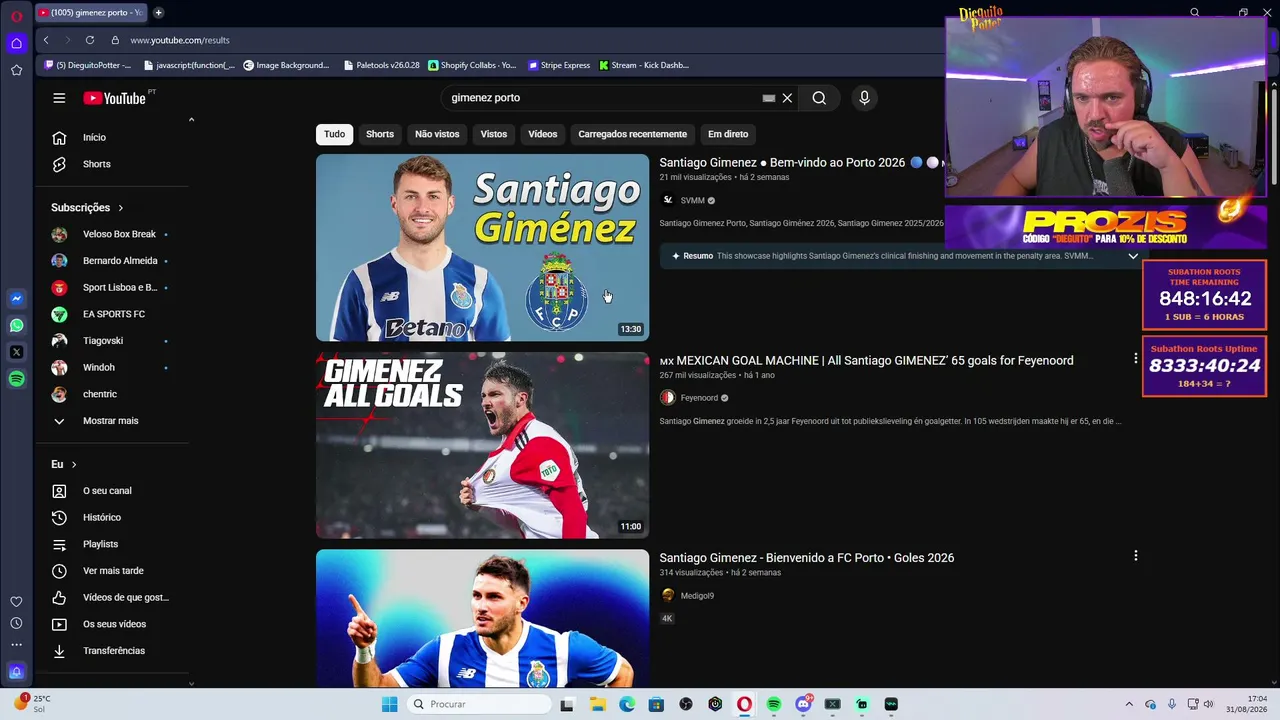The width and height of the screenshot is (1280, 720).
Task: Open the YouTube hamburger guide menu
Action: 59,98
